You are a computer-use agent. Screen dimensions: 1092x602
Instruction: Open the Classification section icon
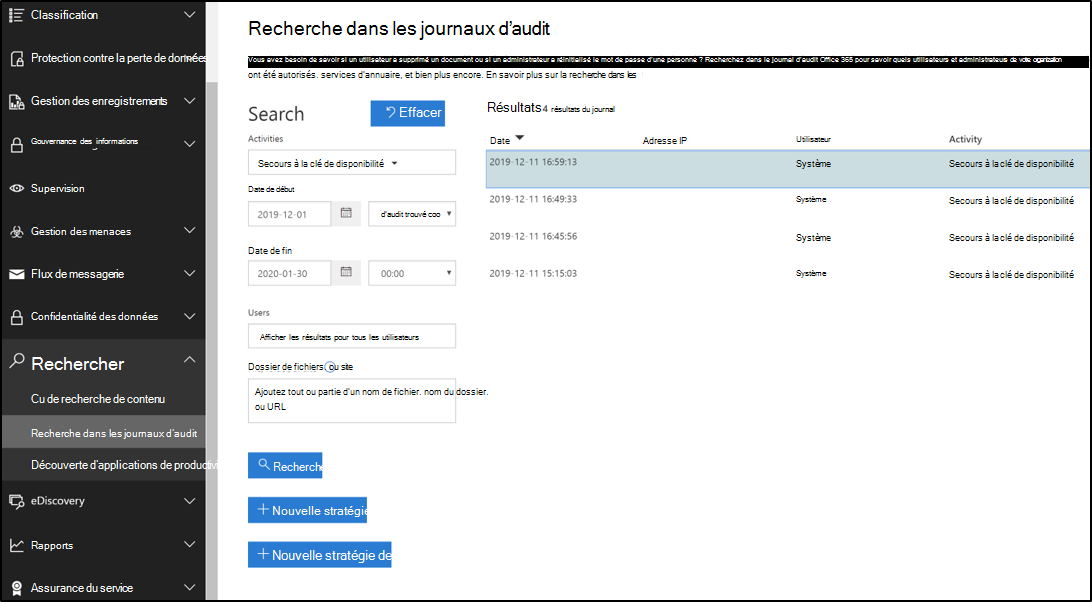(14, 14)
